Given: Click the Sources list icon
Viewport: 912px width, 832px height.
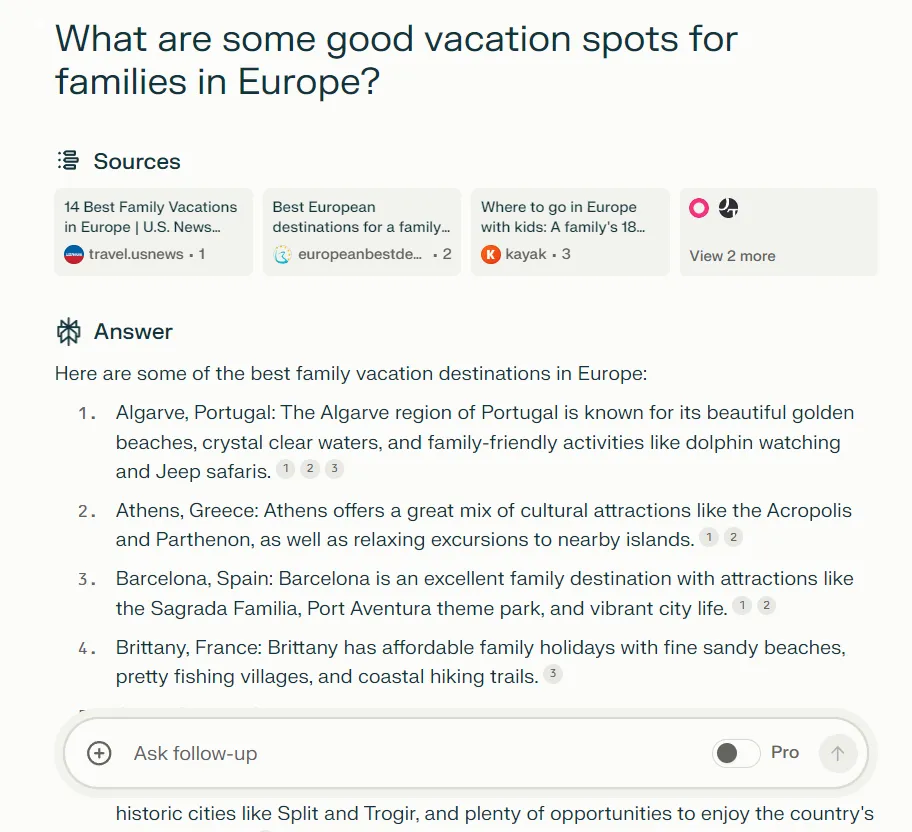Looking at the screenshot, I should [x=69, y=160].
